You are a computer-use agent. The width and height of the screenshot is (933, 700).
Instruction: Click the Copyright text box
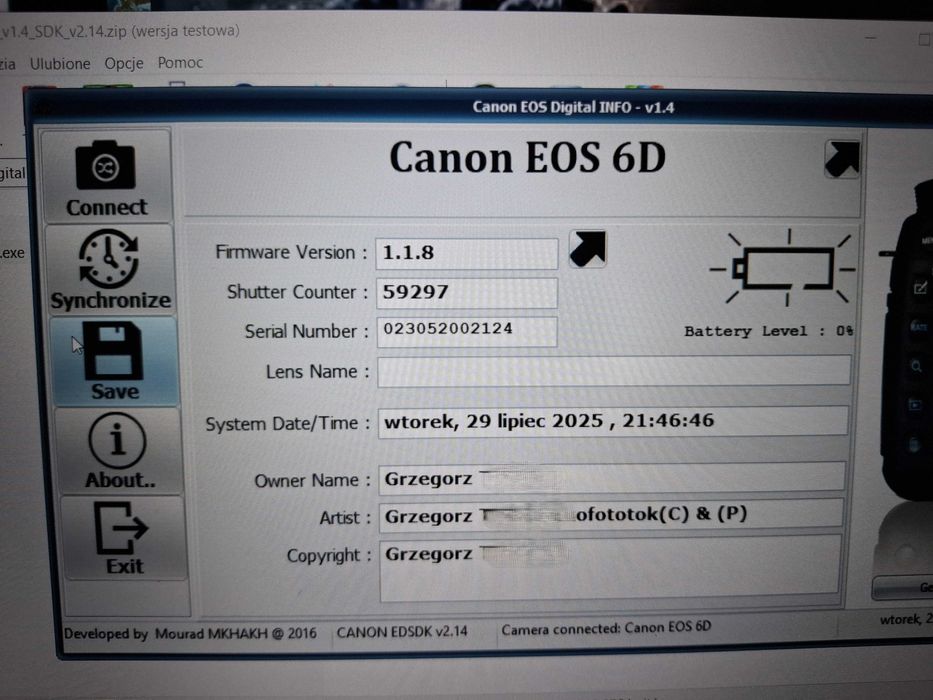610,568
